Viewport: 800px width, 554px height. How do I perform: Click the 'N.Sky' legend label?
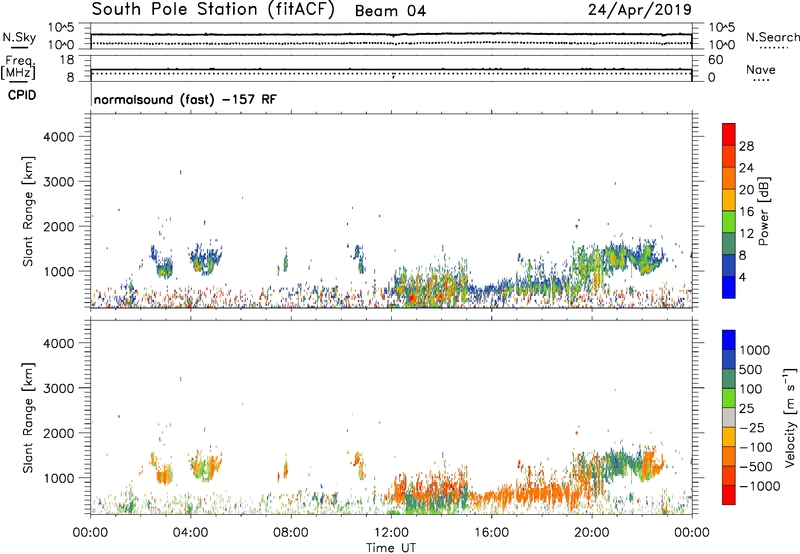coord(19,37)
